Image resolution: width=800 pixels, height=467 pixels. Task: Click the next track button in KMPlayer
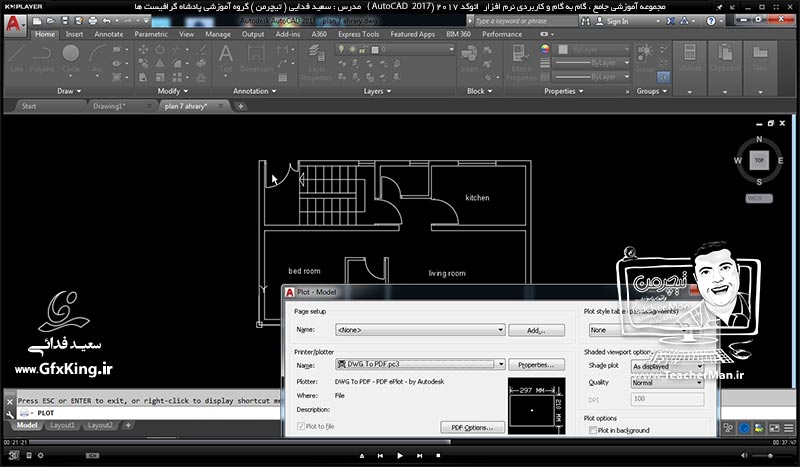(x=419, y=455)
